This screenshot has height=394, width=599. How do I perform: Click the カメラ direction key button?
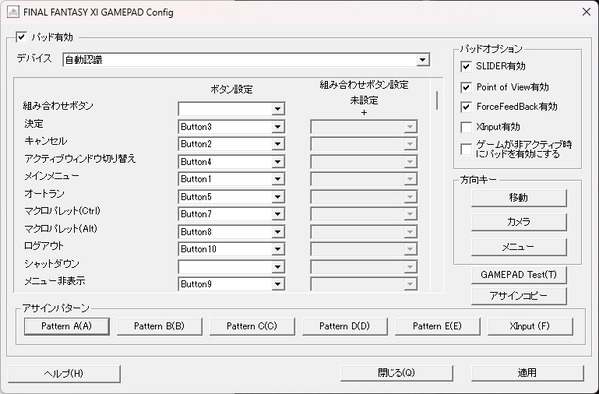[x=518, y=222]
